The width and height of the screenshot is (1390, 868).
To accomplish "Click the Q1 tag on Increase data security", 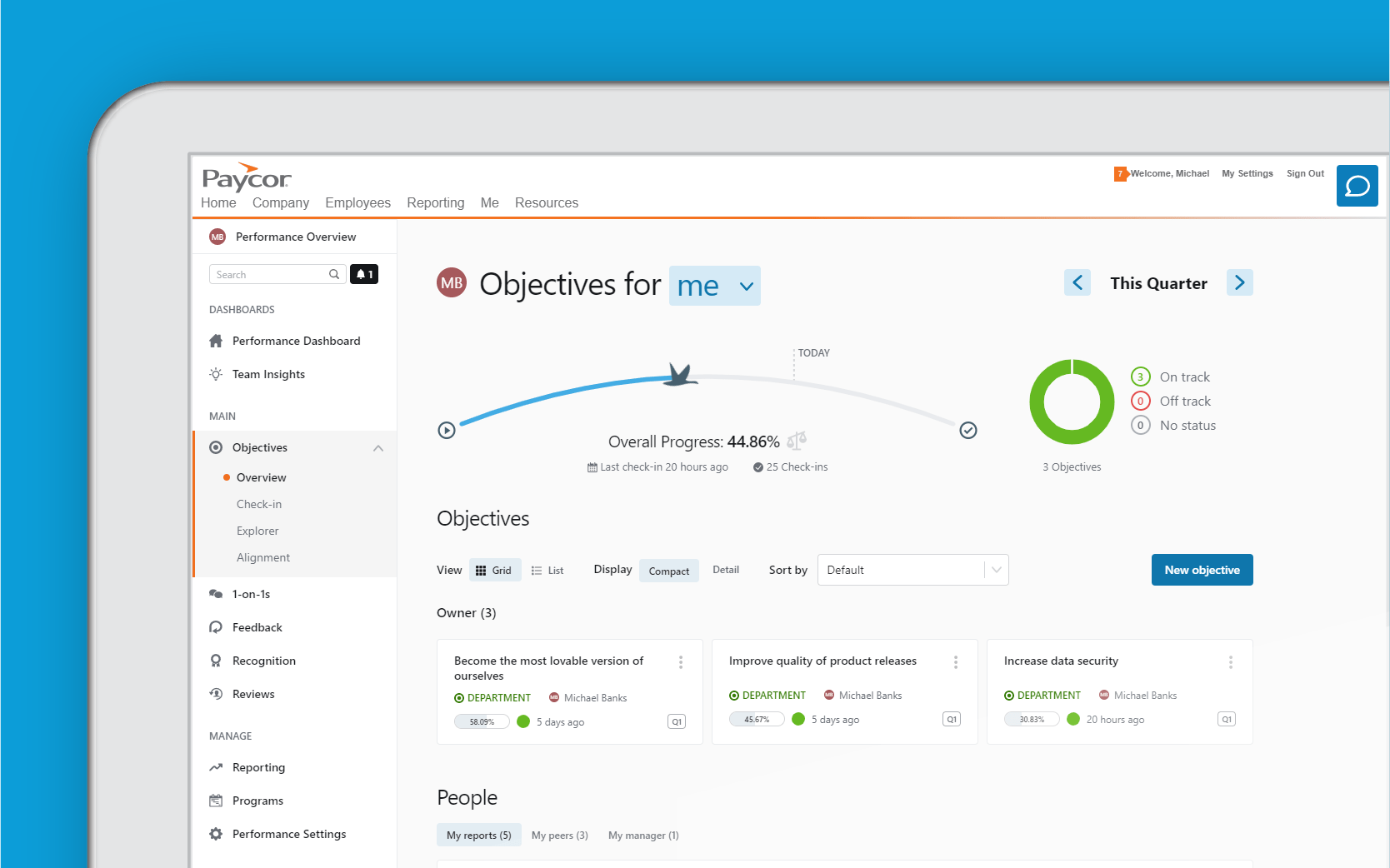I will coord(1227,719).
